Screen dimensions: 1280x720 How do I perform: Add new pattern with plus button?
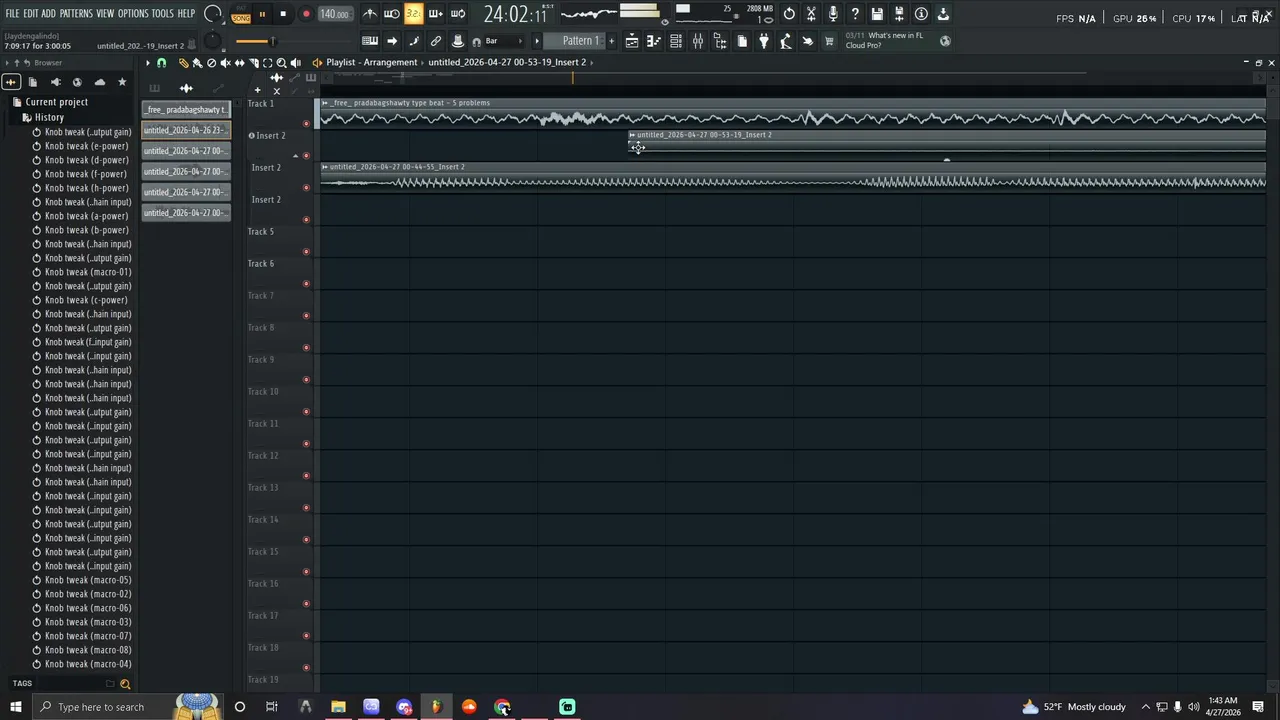(x=612, y=41)
